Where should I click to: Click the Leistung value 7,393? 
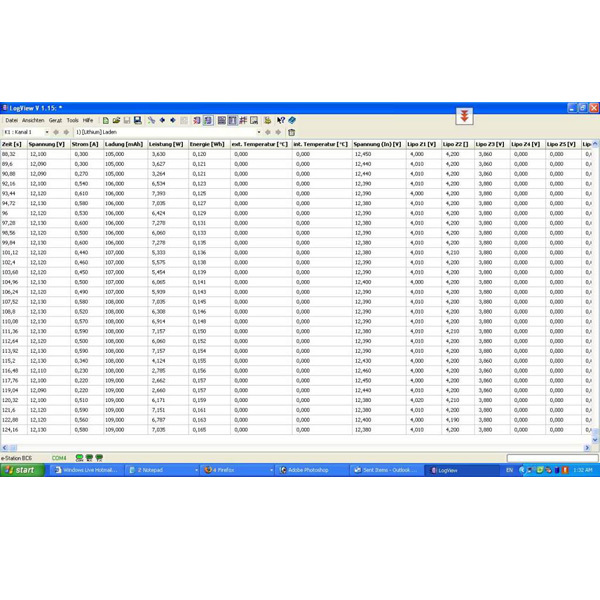click(x=158, y=194)
